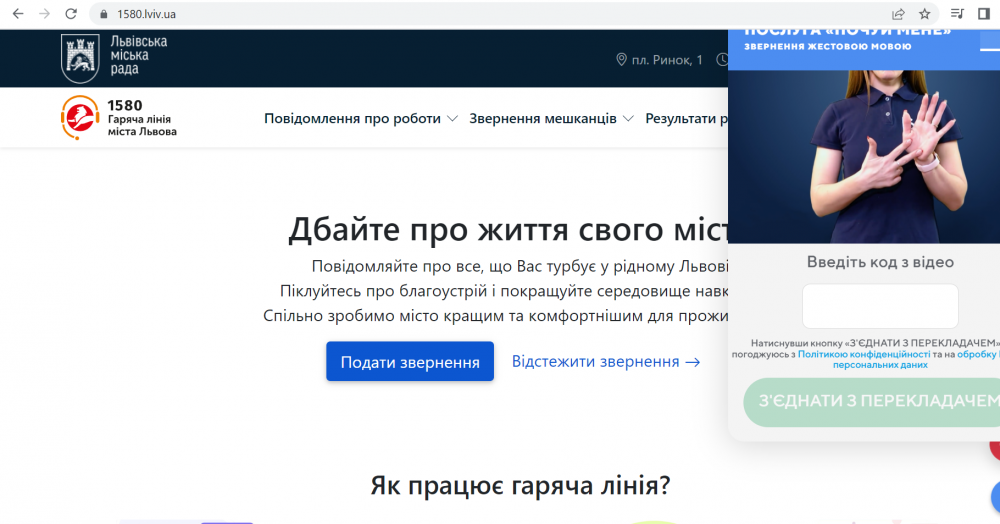Bookmark page with the star icon
The image size is (1000, 524).
[x=925, y=13]
